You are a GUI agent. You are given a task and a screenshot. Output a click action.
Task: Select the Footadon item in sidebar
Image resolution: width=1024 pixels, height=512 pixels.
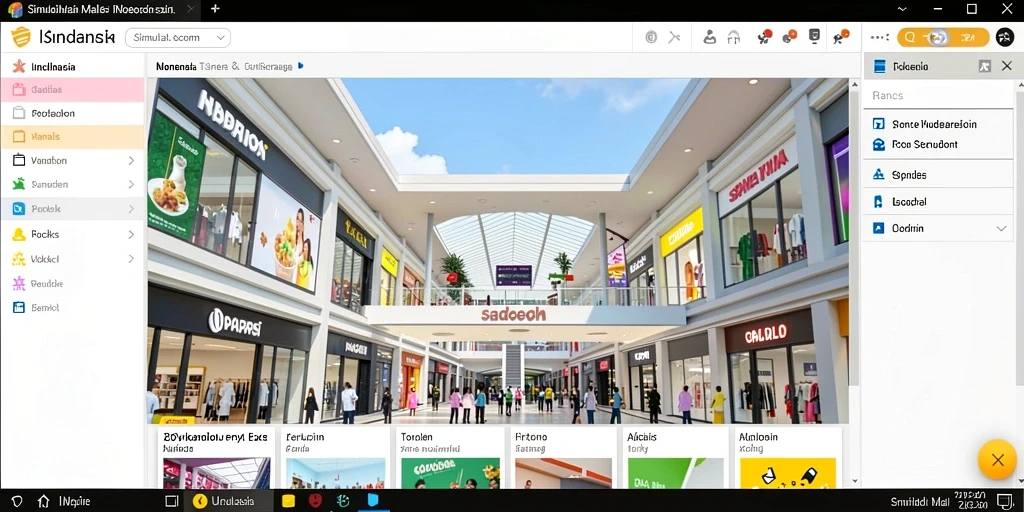pos(72,113)
